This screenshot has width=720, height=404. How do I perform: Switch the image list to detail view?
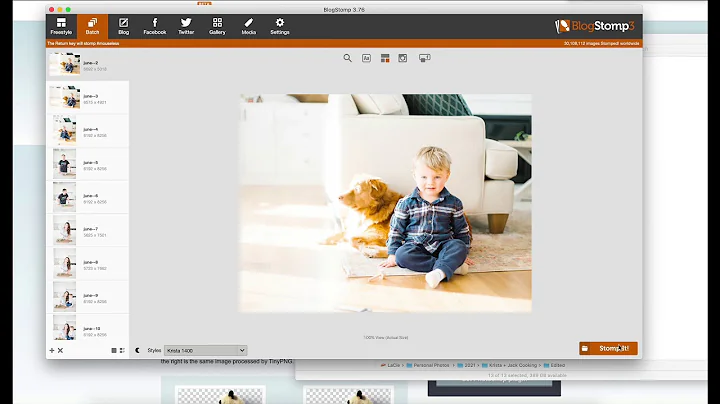(122, 350)
